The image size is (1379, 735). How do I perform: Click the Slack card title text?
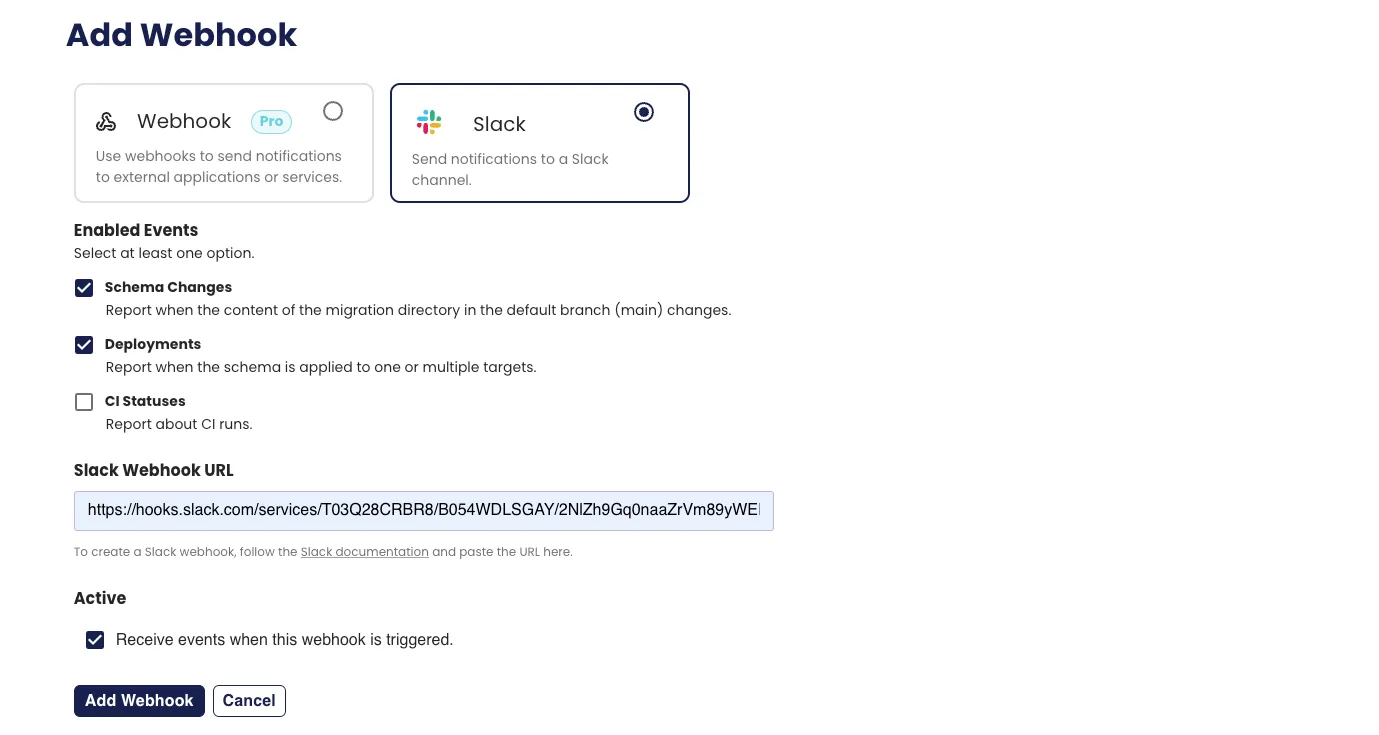499,124
